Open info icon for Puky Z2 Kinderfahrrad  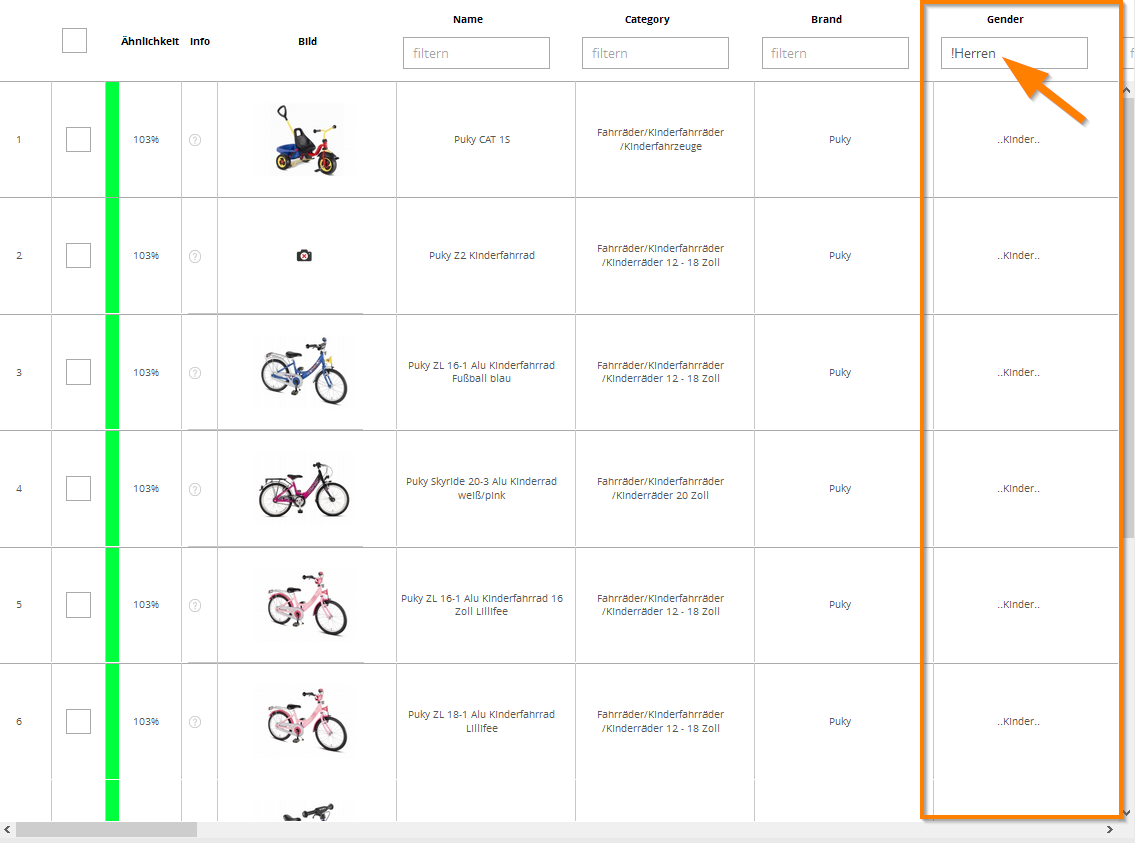tap(195, 256)
